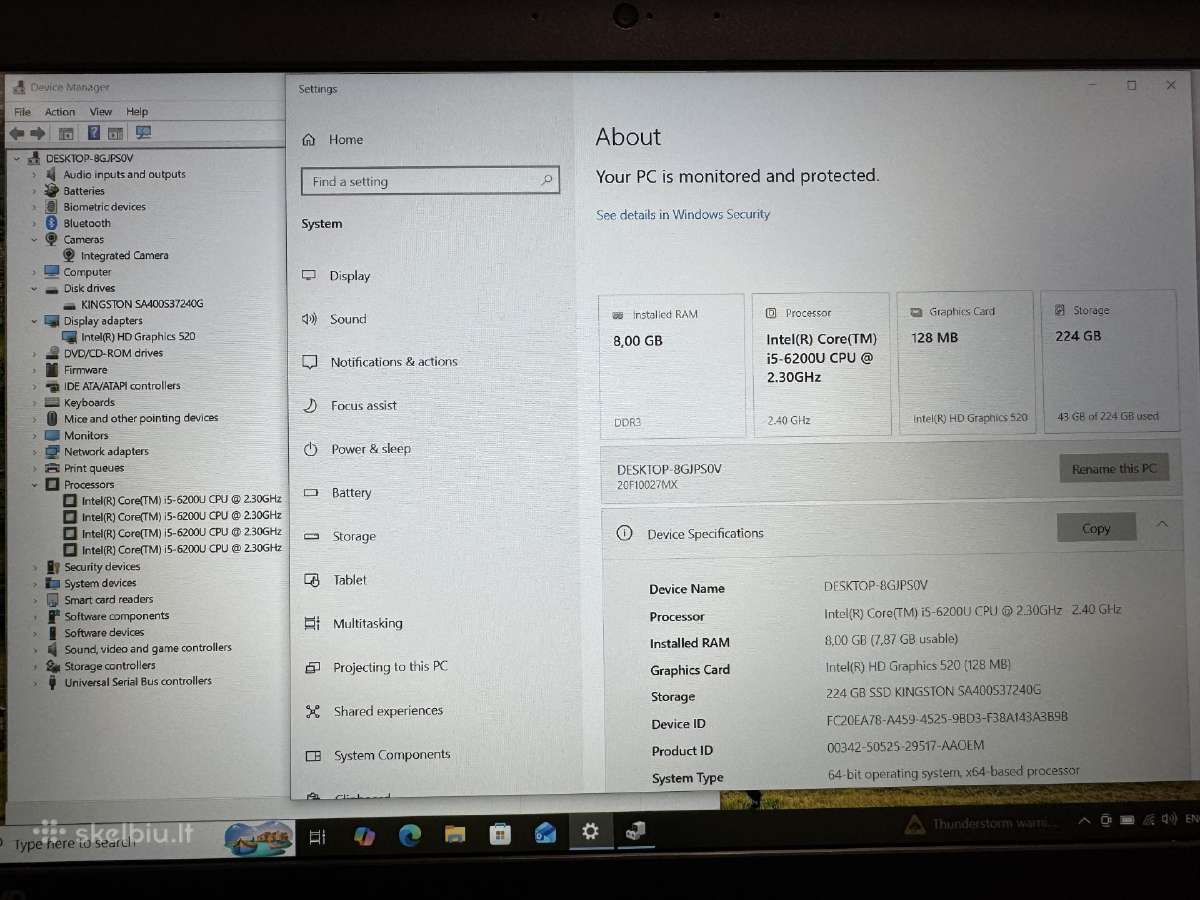
Task: Open the File menu in Device Manager
Action: (x=22, y=112)
